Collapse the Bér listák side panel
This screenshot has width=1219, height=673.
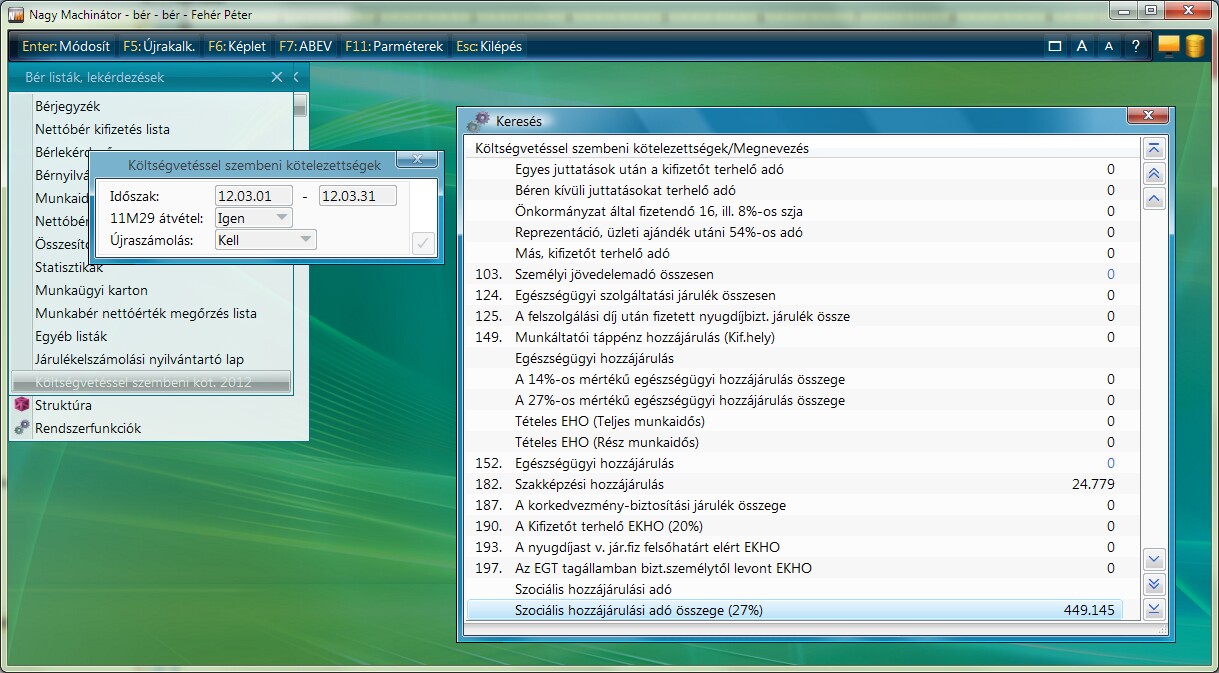[297, 77]
